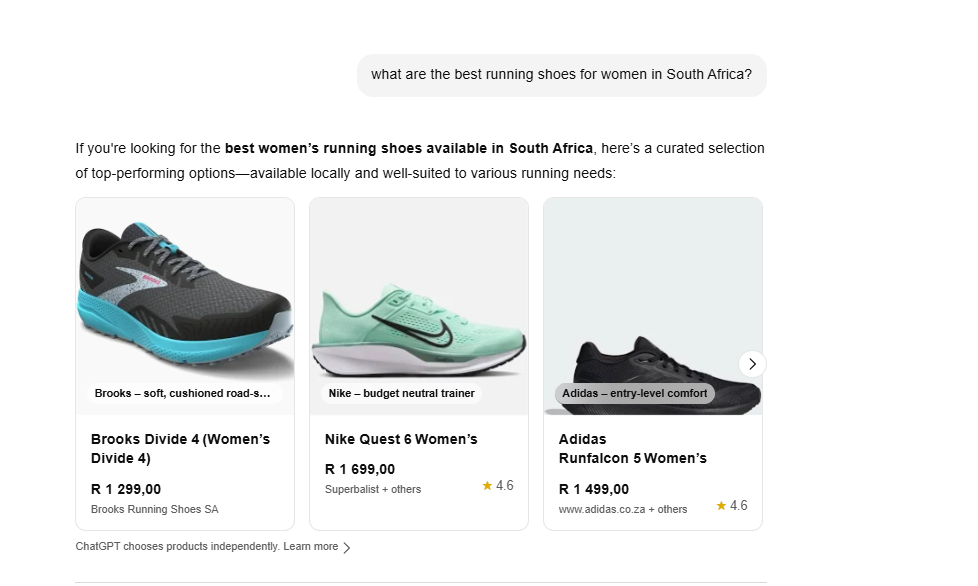The image size is (978, 586).
Task: Click the carousel next arrow button
Action: [752, 364]
